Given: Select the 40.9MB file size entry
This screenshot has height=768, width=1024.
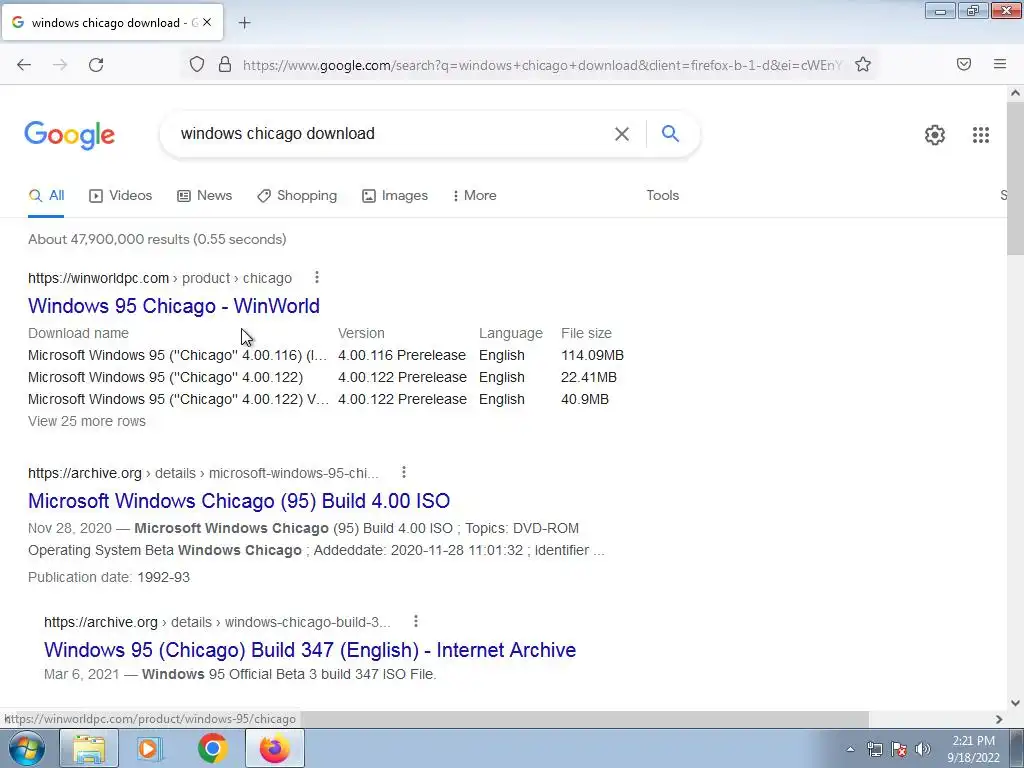Looking at the screenshot, I should pos(585,399).
